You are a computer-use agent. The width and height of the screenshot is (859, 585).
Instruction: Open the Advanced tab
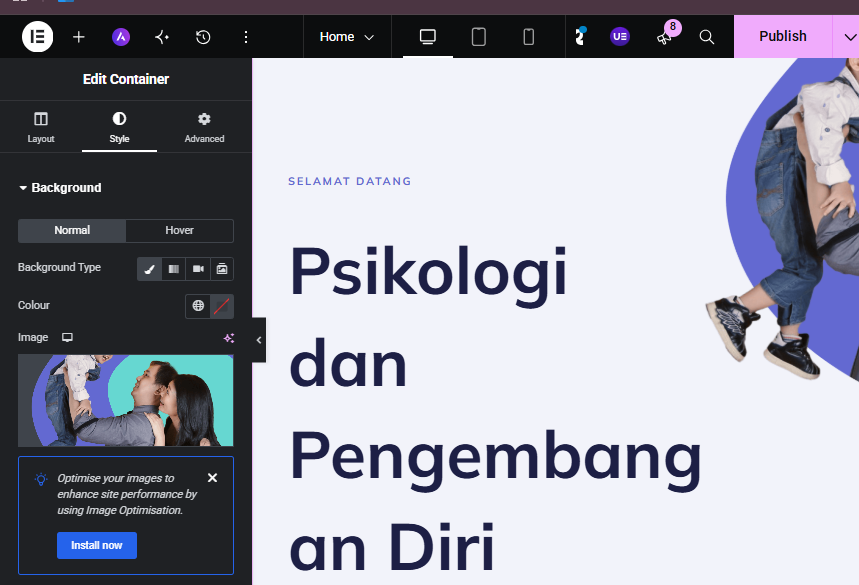tap(204, 128)
